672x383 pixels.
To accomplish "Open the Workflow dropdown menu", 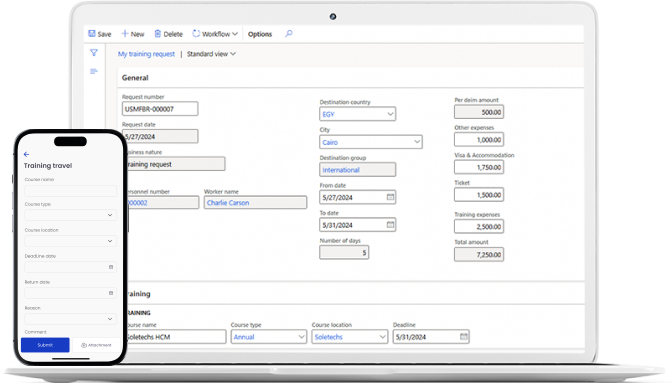I will 215,34.
